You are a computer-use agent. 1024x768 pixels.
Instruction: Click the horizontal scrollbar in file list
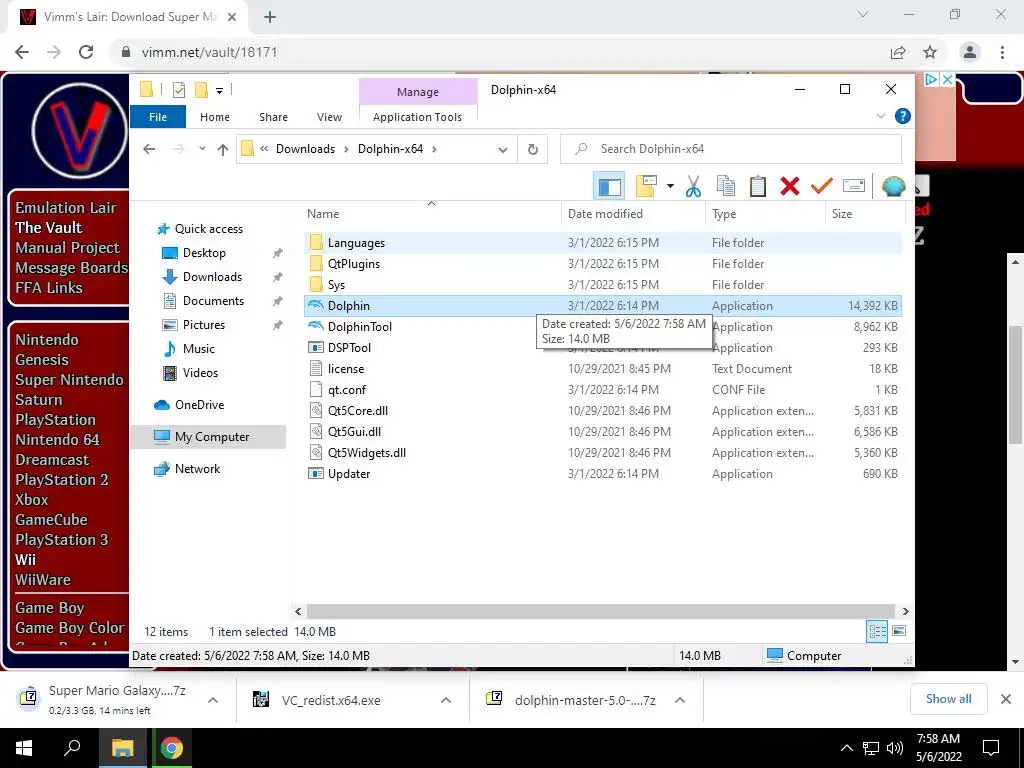[601, 611]
